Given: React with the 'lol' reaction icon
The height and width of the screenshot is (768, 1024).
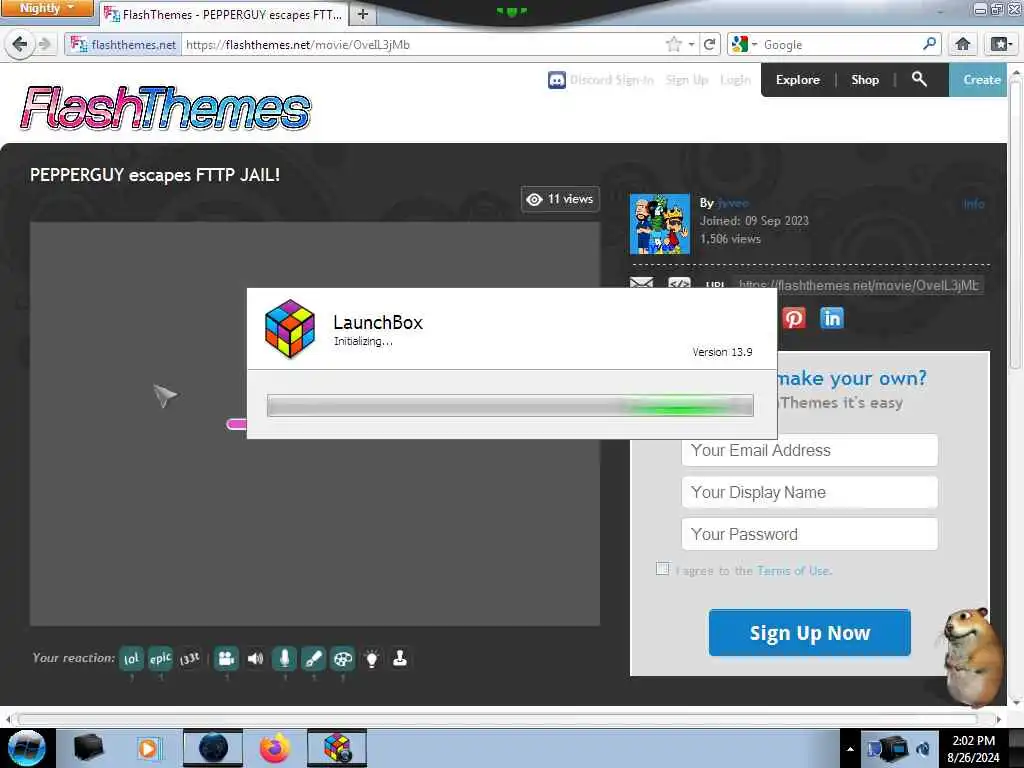Looking at the screenshot, I should tap(131, 658).
